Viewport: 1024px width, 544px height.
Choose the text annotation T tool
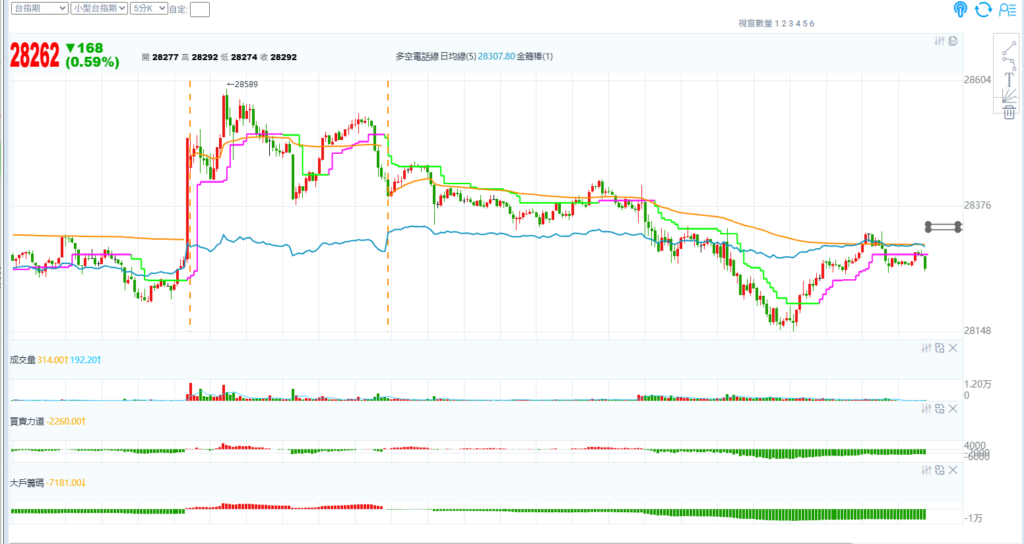[x=1009, y=78]
